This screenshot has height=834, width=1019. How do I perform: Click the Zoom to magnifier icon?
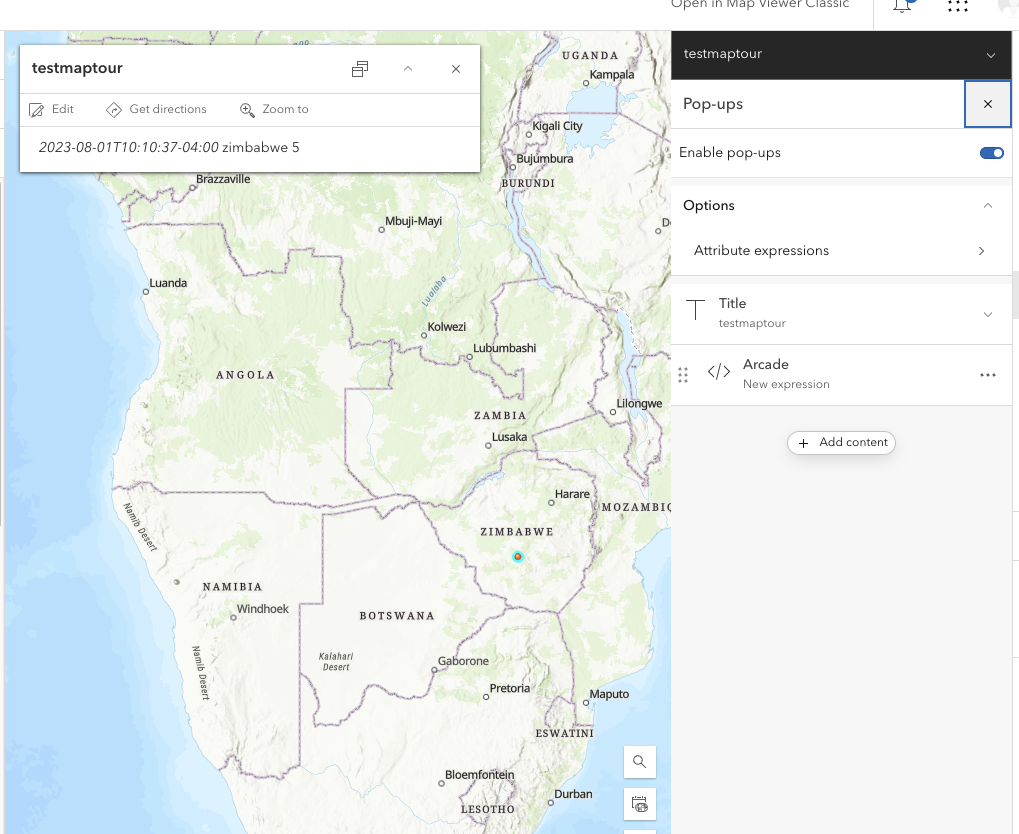pyautogui.click(x=247, y=110)
